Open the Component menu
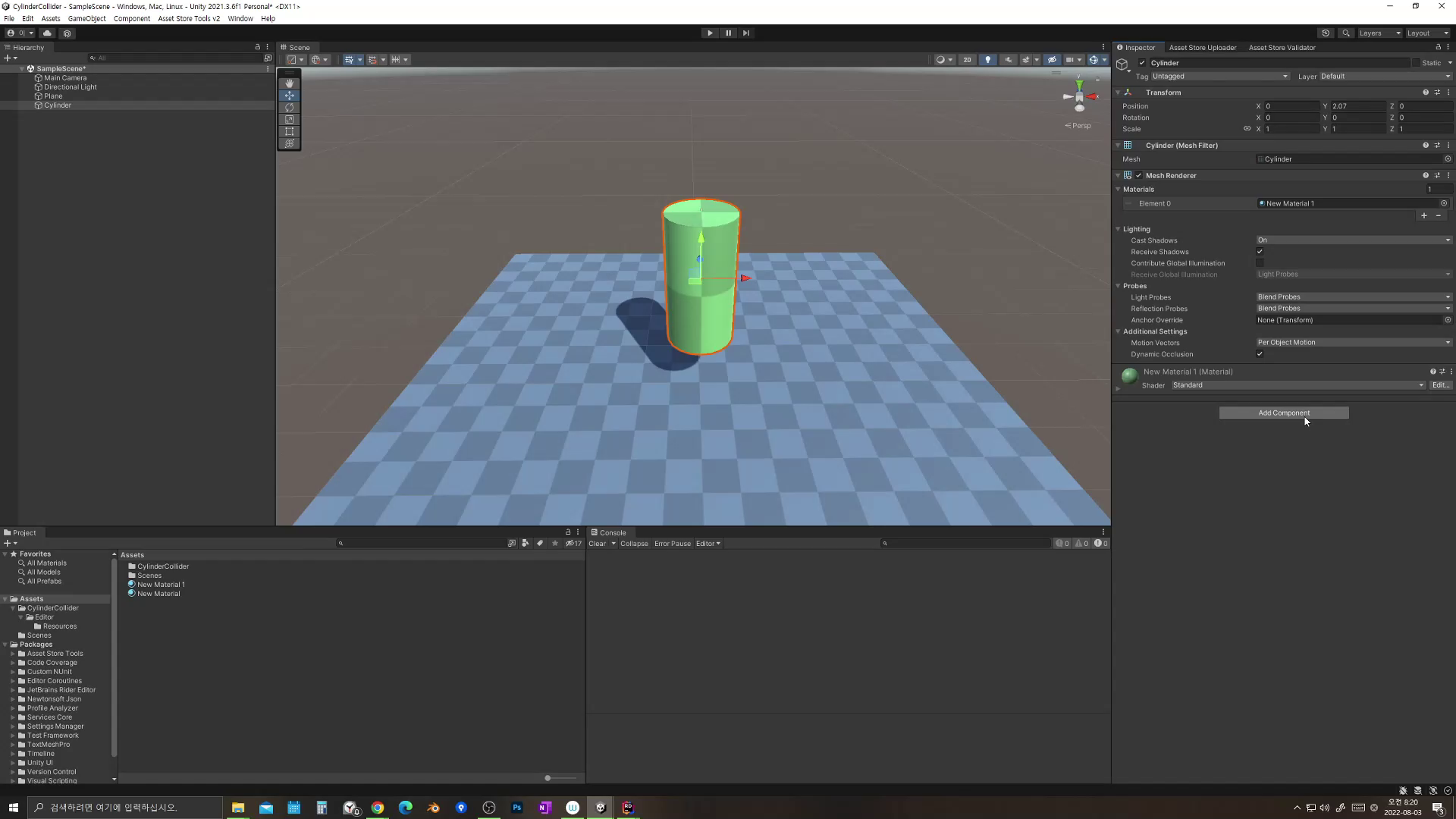The image size is (1456, 819). tap(131, 19)
